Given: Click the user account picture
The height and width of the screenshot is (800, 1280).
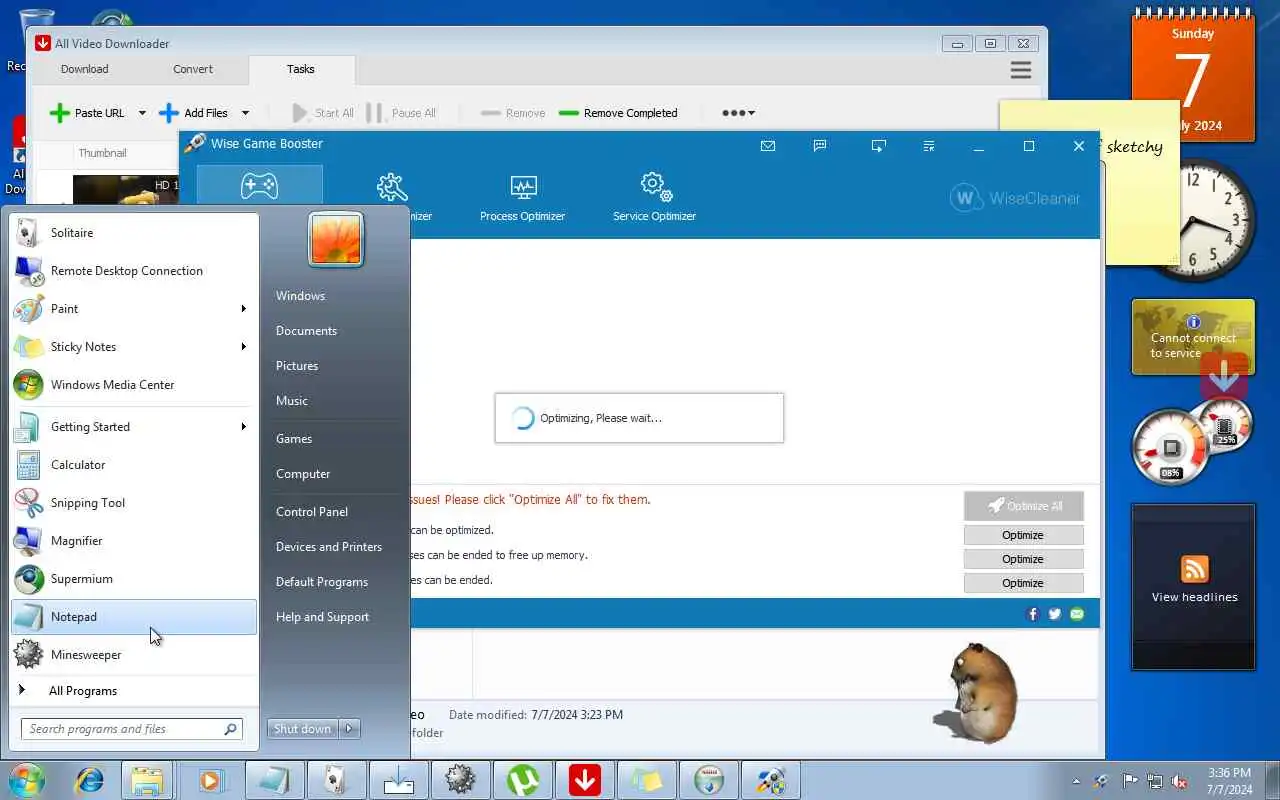Looking at the screenshot, I should click(336, 240).
